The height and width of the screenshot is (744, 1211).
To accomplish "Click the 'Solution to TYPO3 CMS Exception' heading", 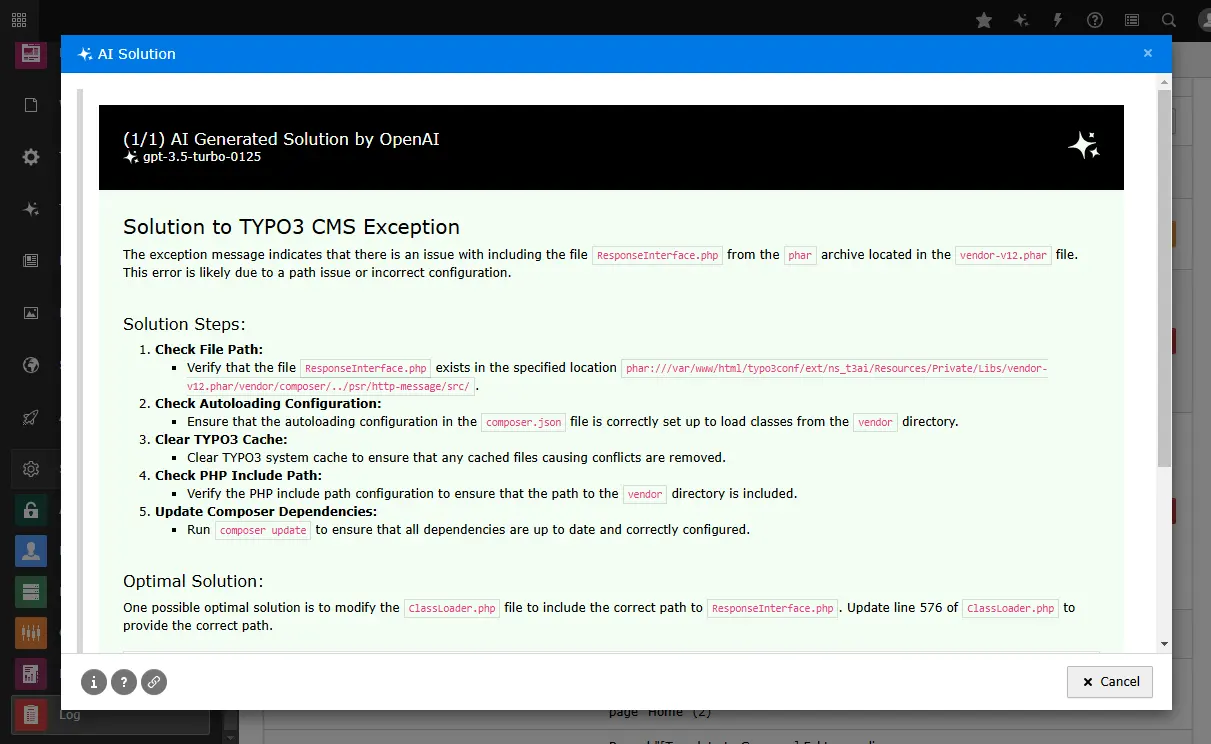I will coord(291,226).
